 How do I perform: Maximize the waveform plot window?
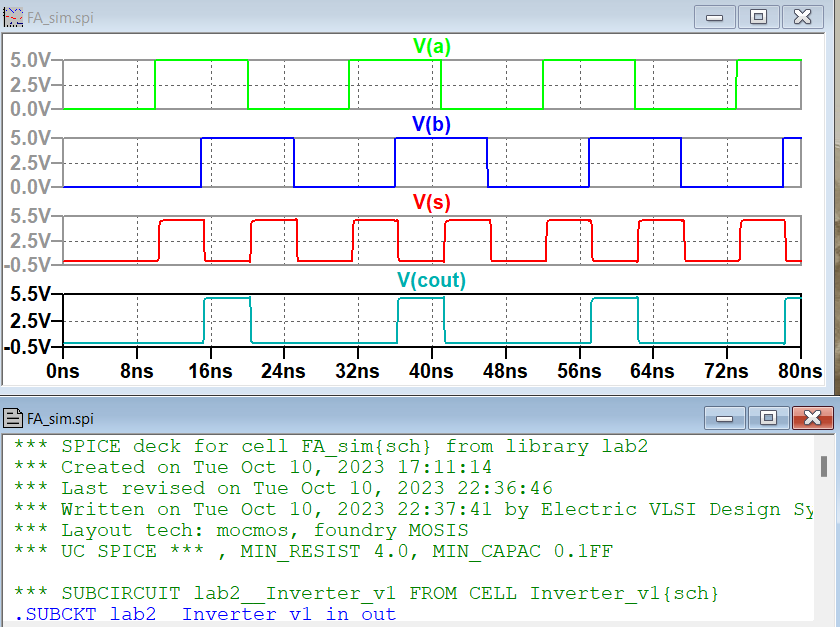pos(758,17)
